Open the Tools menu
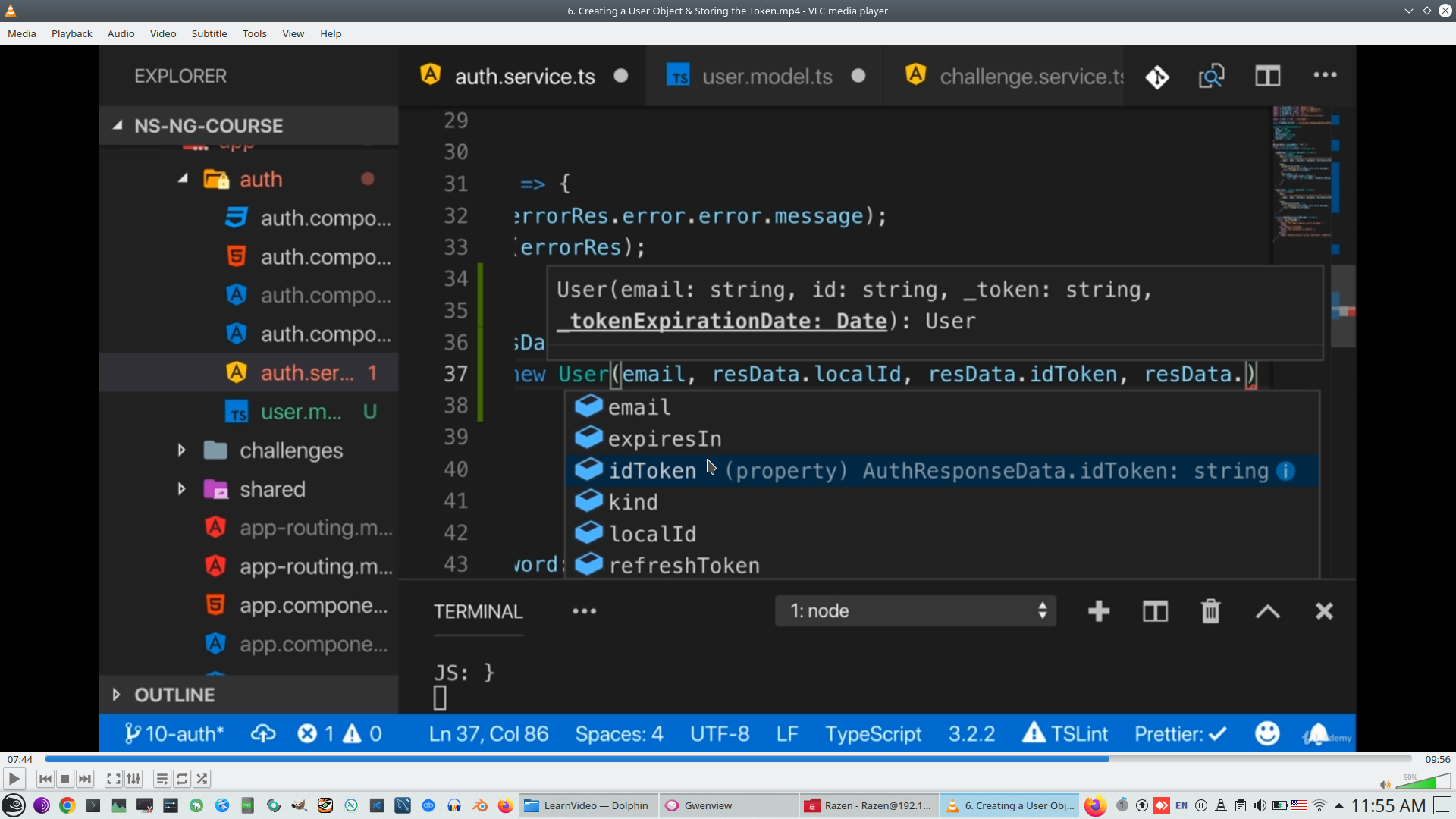1456x819 pixels. click(254, 33)
